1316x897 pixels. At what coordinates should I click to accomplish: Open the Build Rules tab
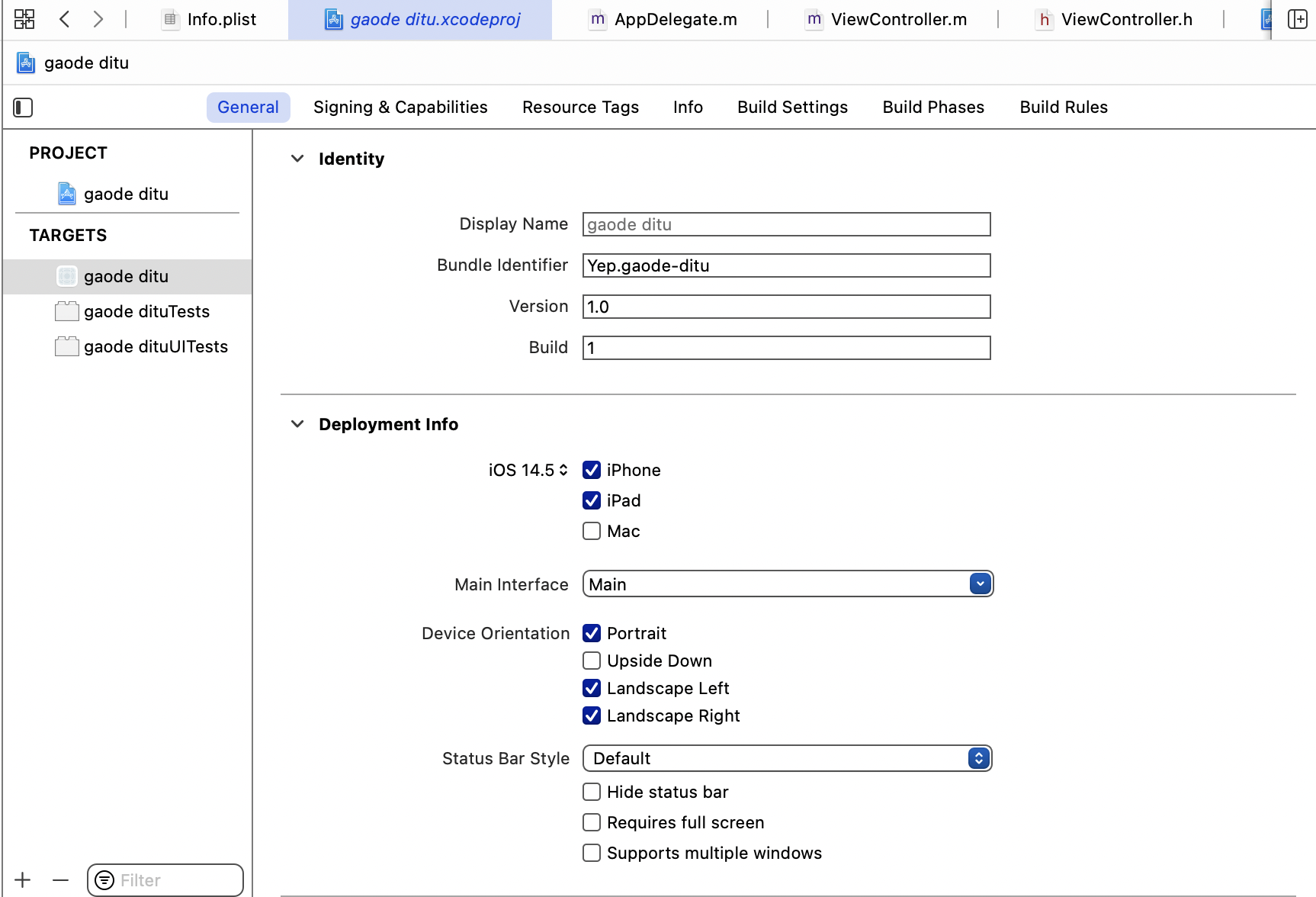click(x=1064, y=108)
